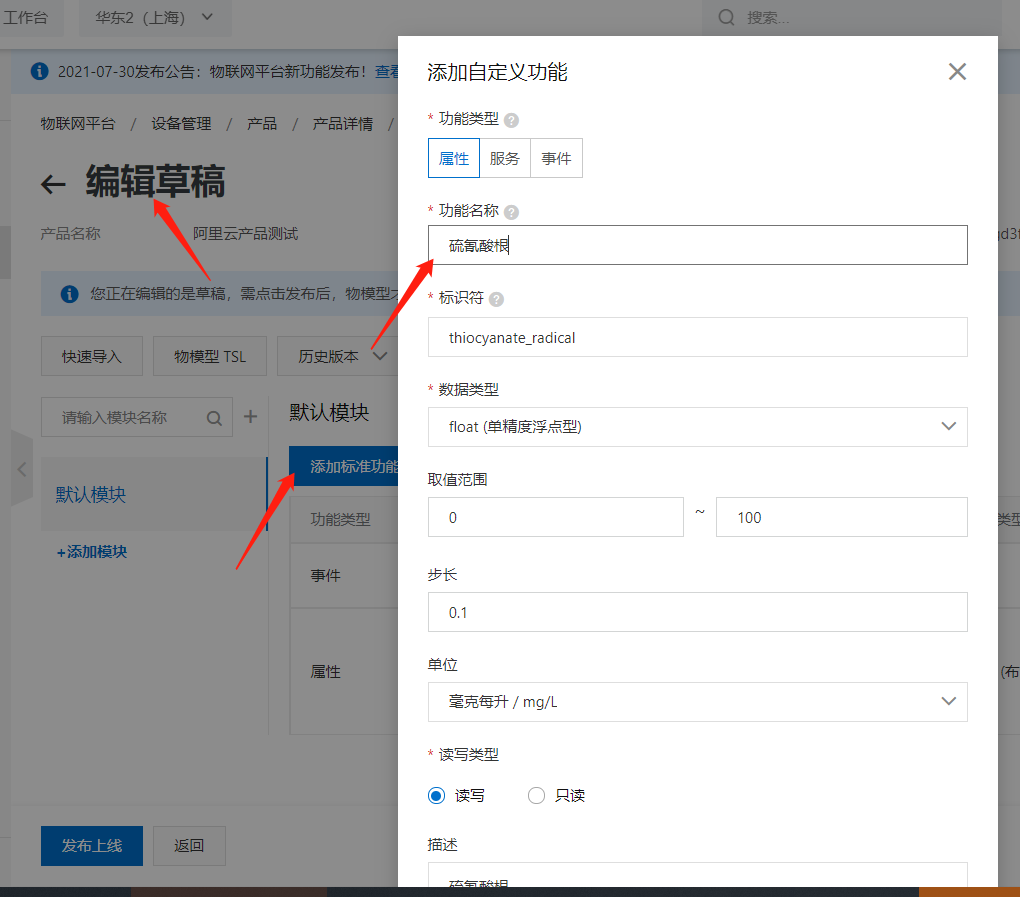Open 设备管理 breadcrumb
Viewport: 1020px width, 897px height.
coord(181,124)
